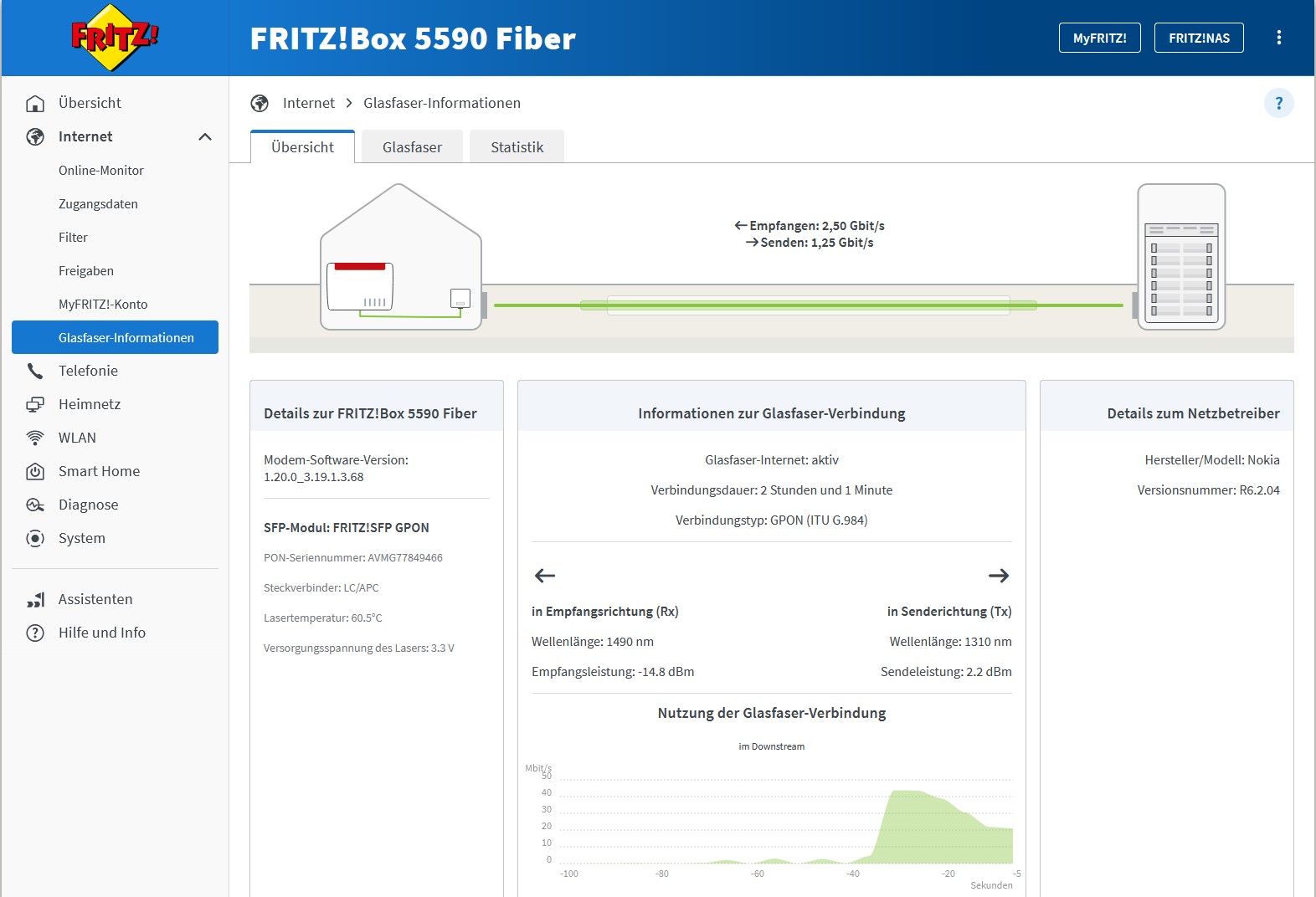The image size is (1316, 897).
Task: Switch to the Glasfaser tab
Action: click(x=412, y=147)
